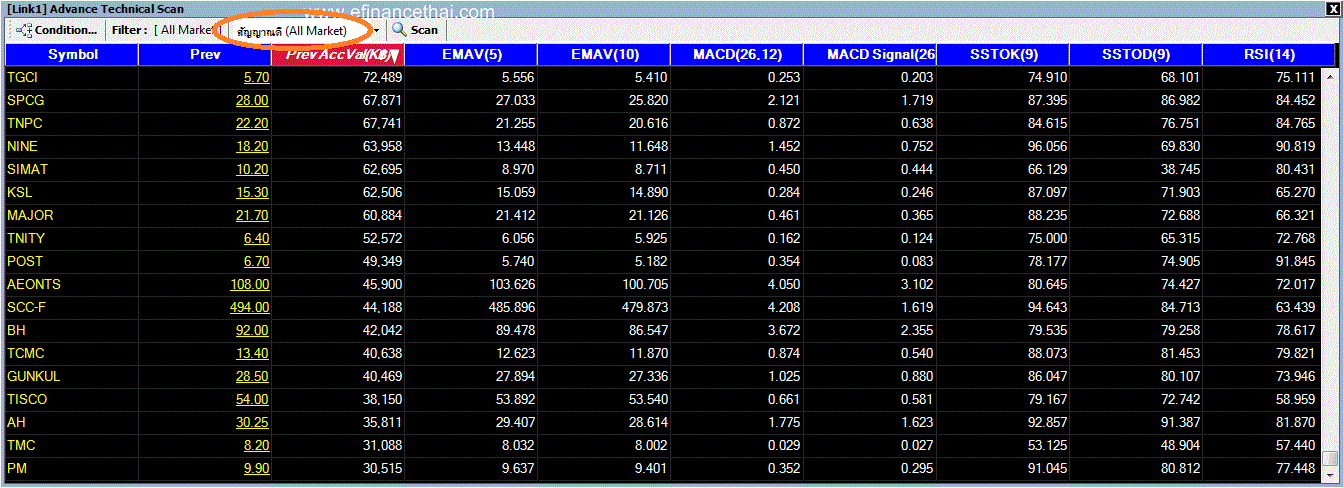Select the POST symbol
Image resolution: width=1344 pixels, height=488 pixels.
click(25, 261)
